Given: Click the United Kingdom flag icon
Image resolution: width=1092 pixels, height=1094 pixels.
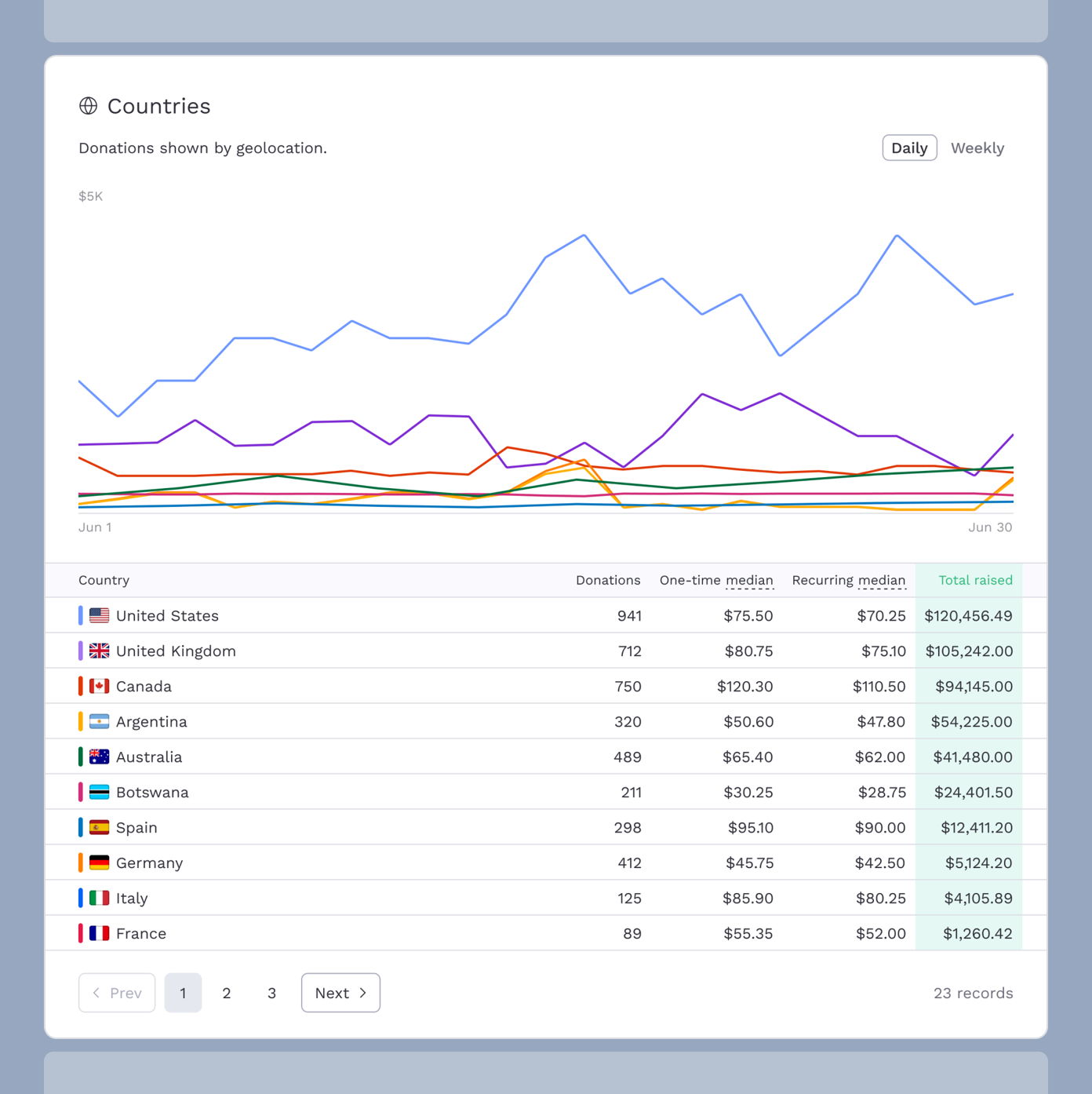Looking at the screenshot, I should 100,651.
